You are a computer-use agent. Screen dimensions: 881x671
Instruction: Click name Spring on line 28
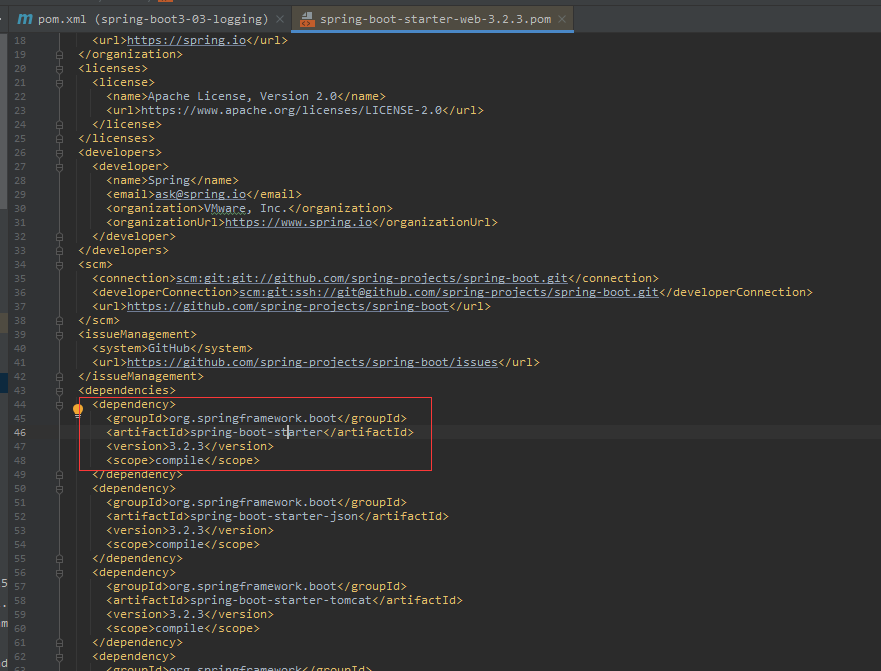[x=169, y=181]
